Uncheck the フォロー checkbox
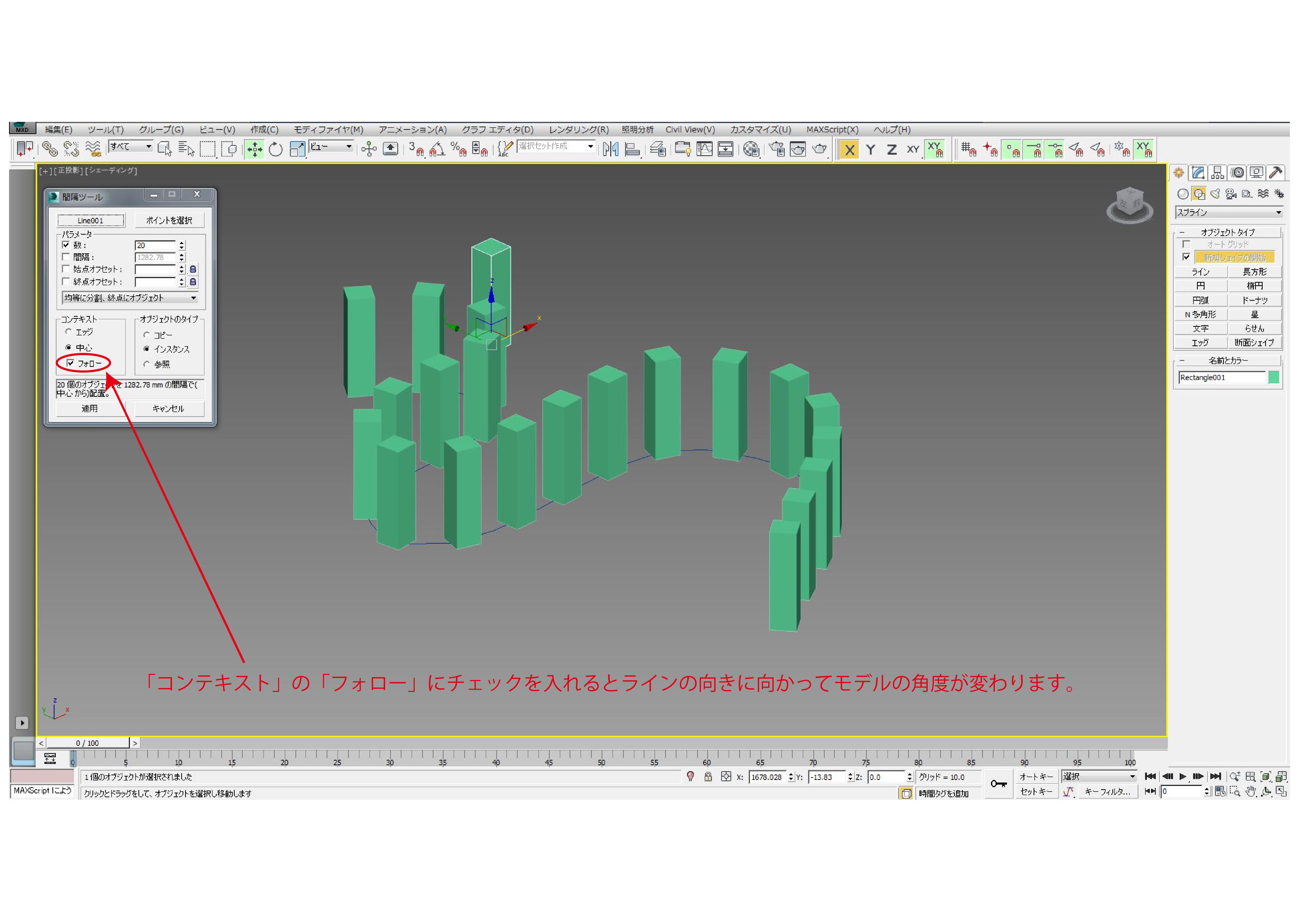 [x=70, y=363]
